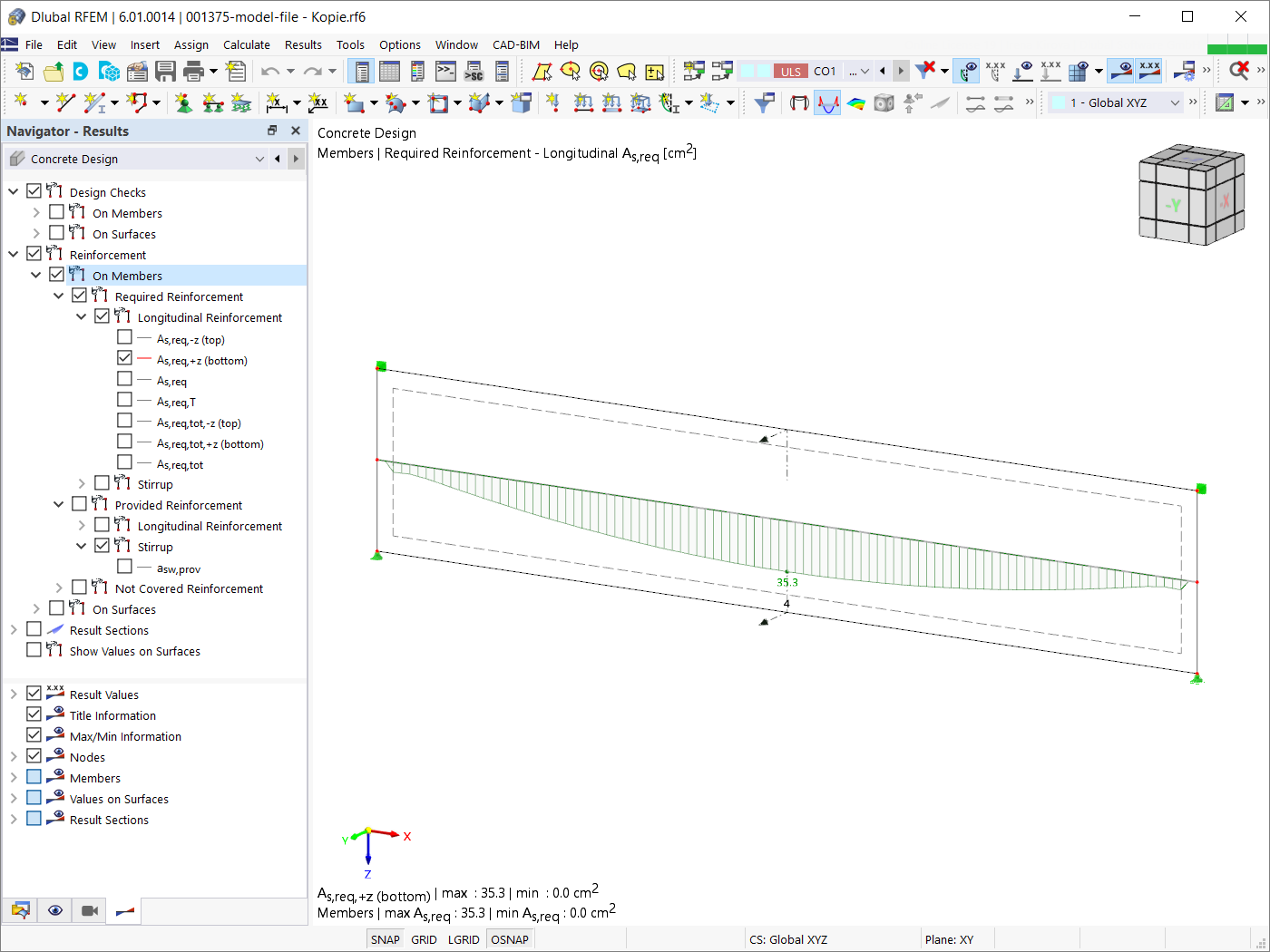Click the search-delete magnifier icon

tap(1238, 71)
